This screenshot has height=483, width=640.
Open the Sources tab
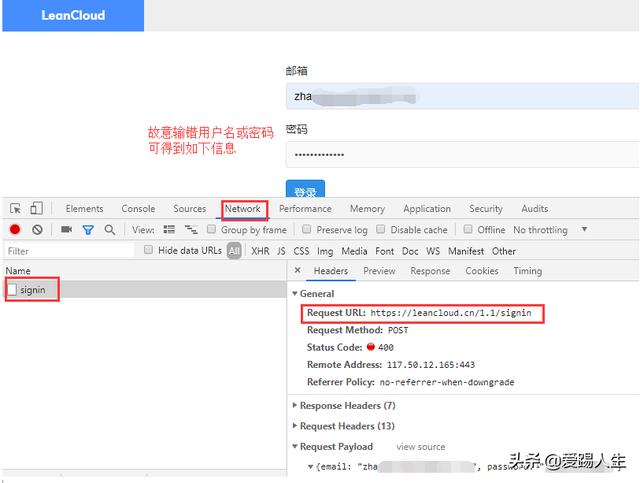tap(189, 209)
